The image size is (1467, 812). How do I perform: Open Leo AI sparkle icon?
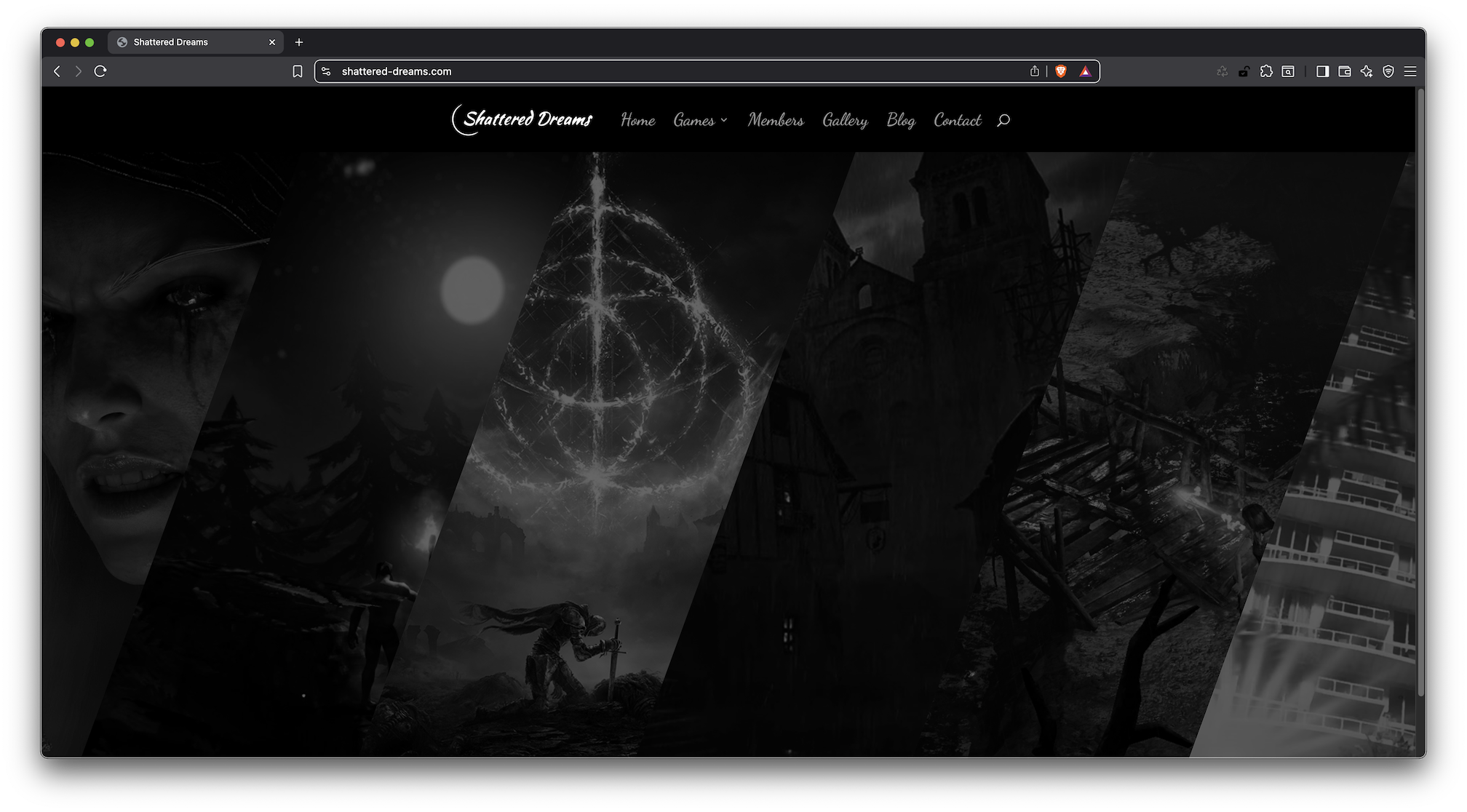point(1367,71)
